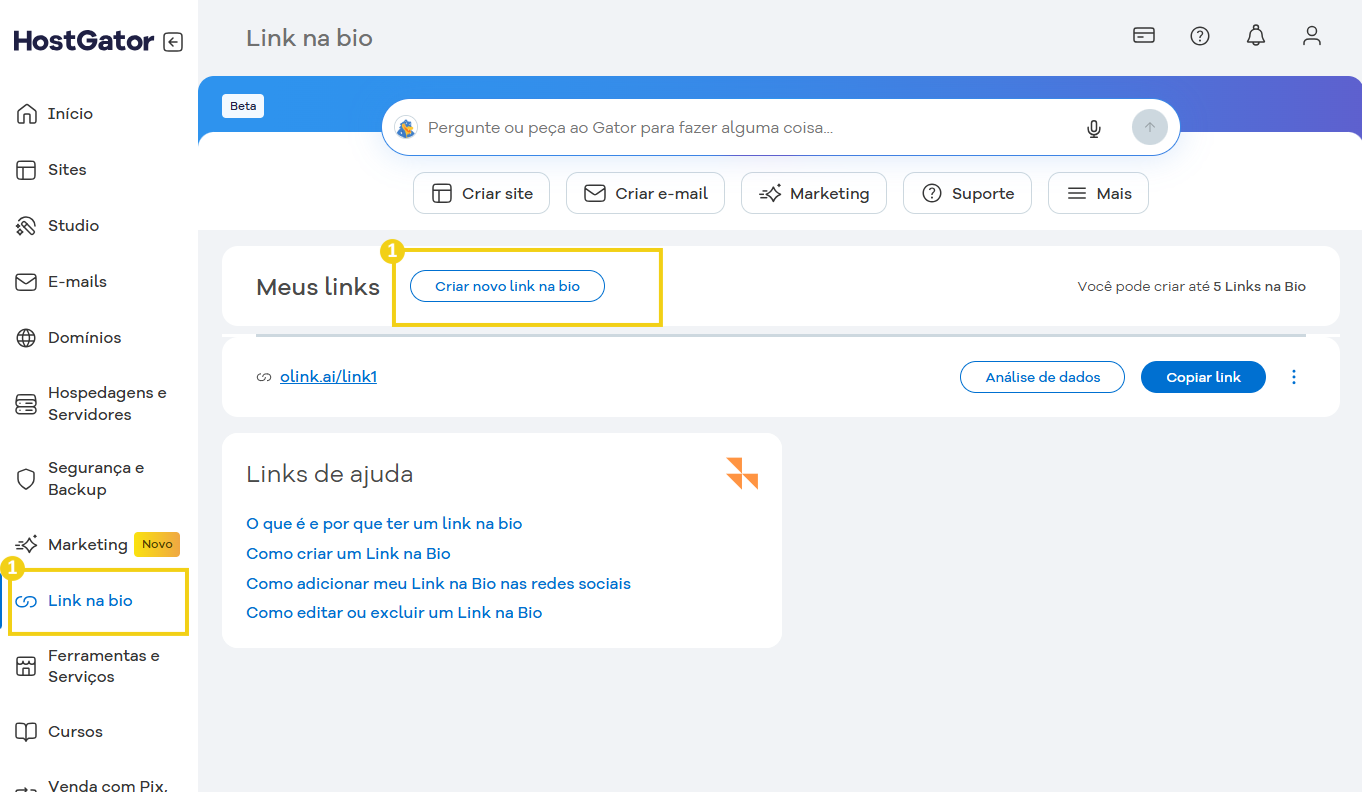Open the user account profile icon
The height and width of the screenshot is (792, 1362).
[x=1312, y=36]
